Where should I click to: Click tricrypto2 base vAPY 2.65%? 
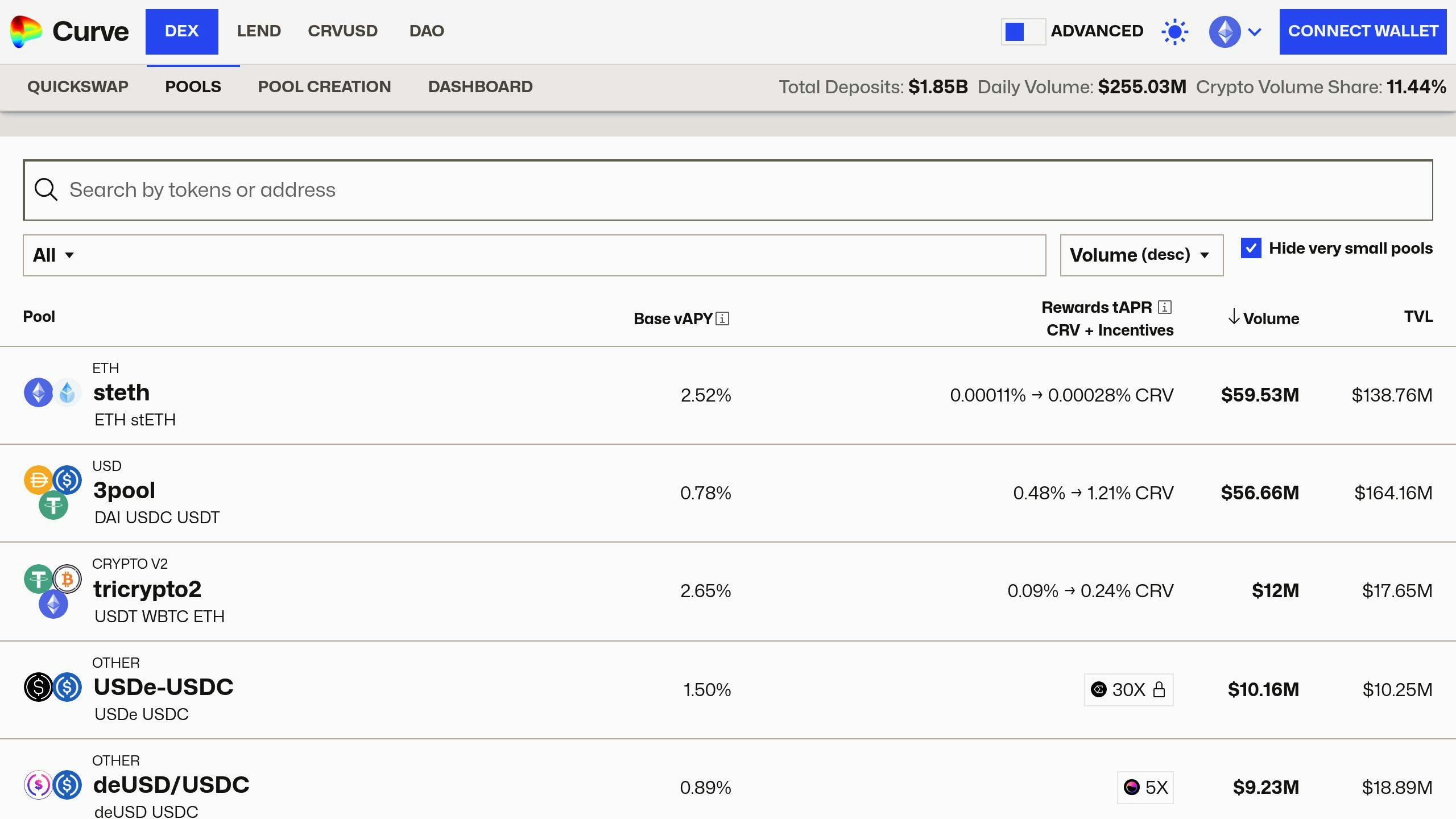[705, 590]
